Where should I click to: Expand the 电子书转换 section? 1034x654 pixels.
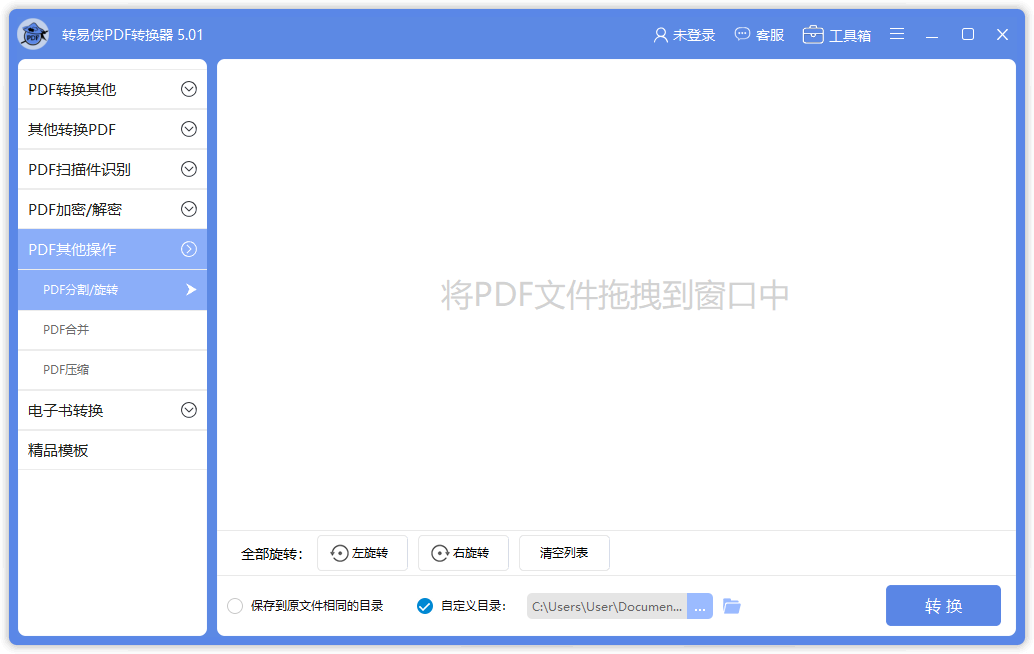pos(112,410)
